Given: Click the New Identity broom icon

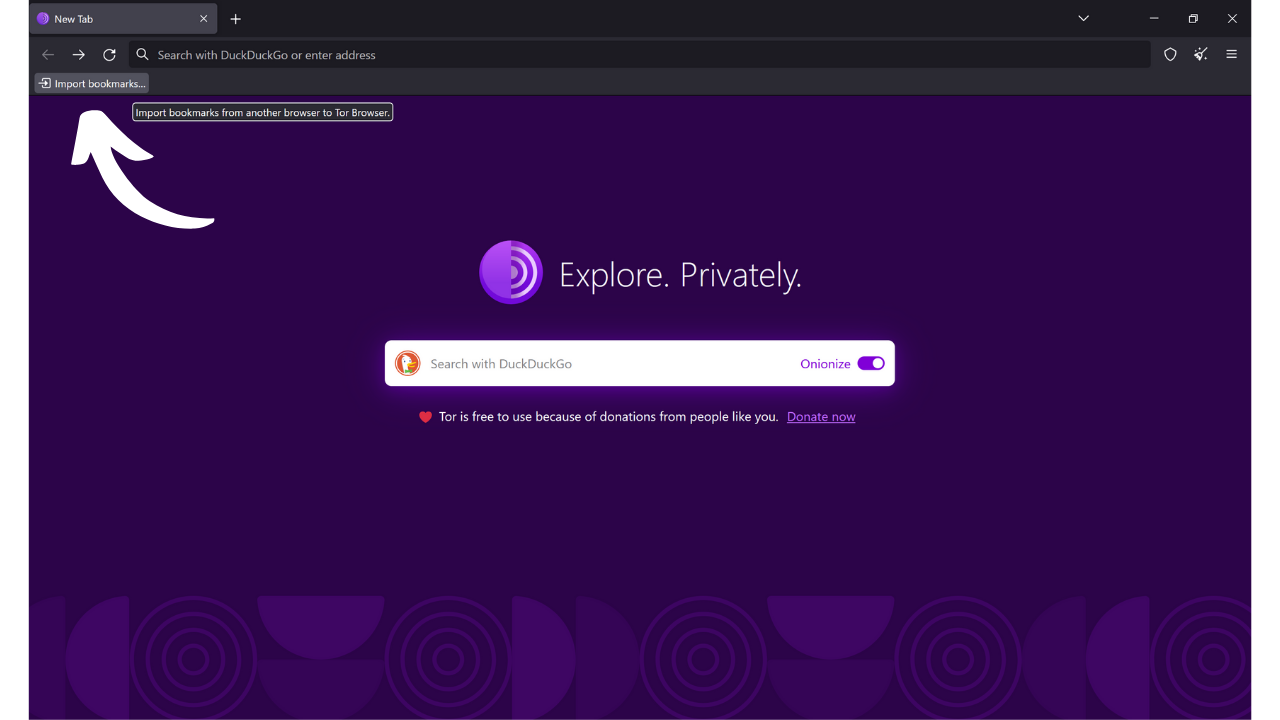Looking at the screenshot, I should 1200,55.
